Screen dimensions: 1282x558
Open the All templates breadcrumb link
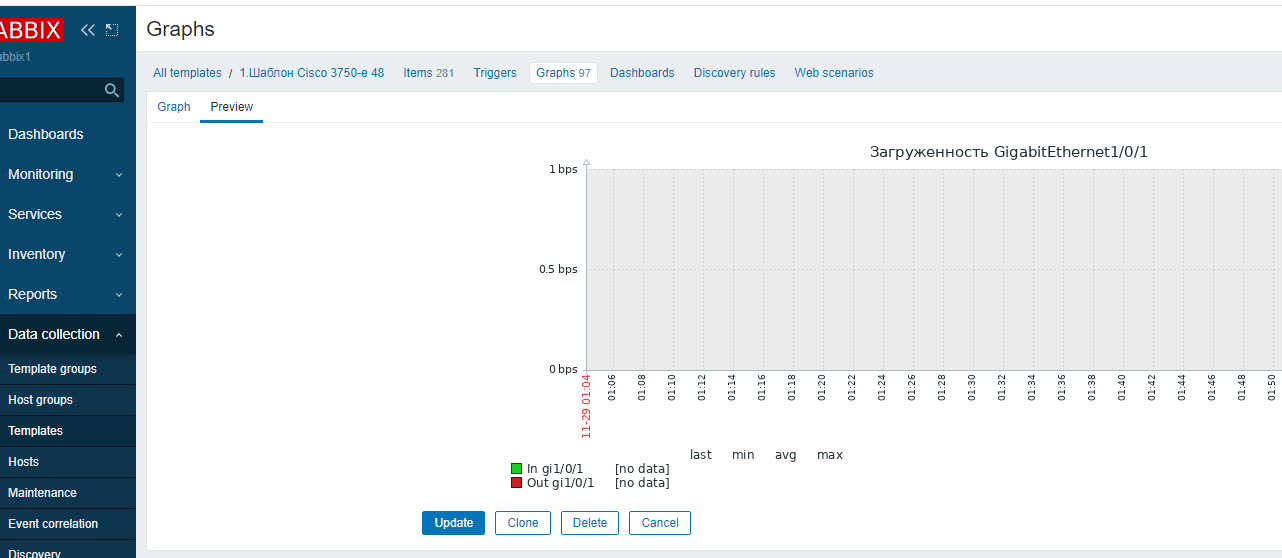(x=187, y=73)
